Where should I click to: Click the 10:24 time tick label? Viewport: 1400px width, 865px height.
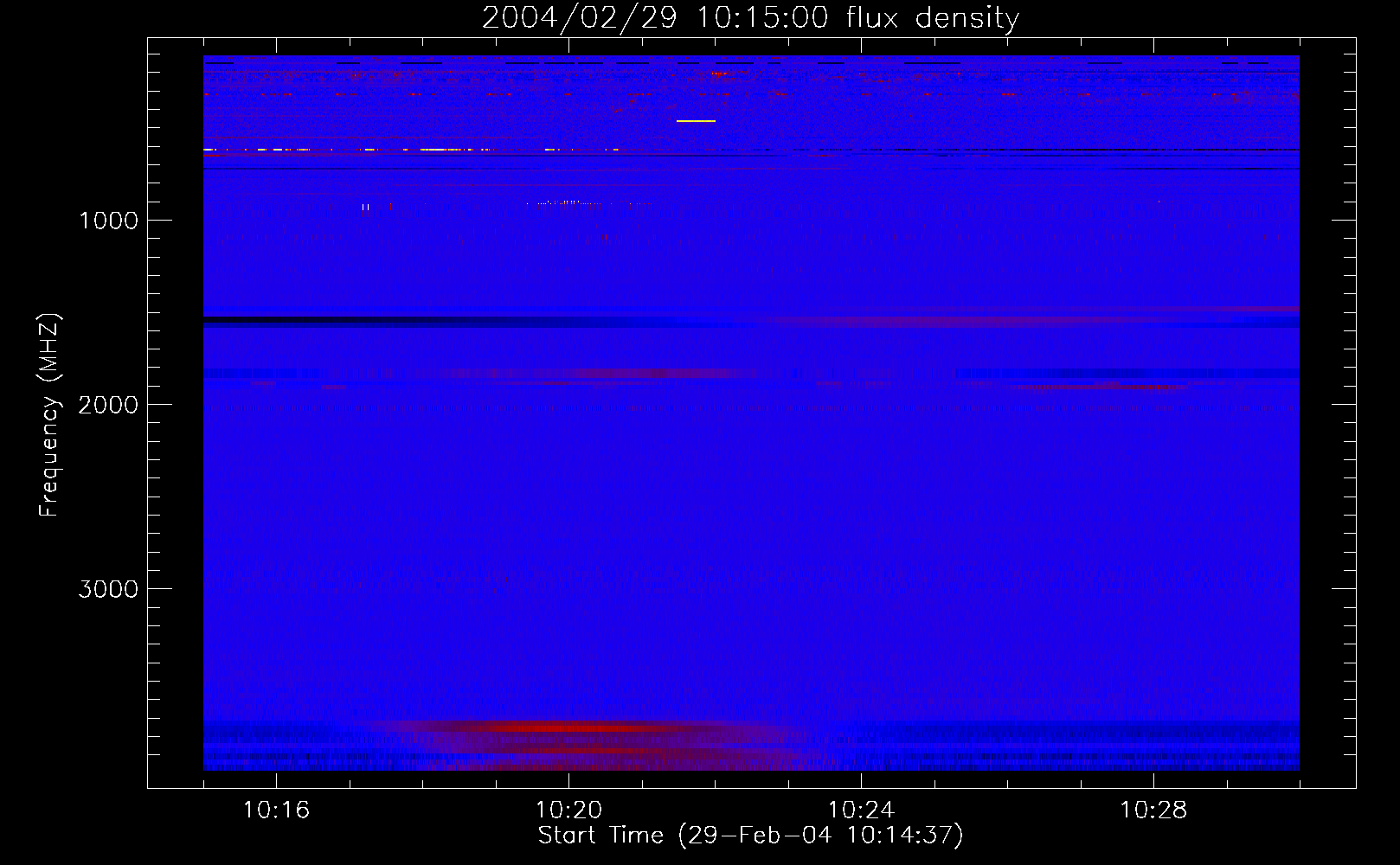tap(861, 811)
